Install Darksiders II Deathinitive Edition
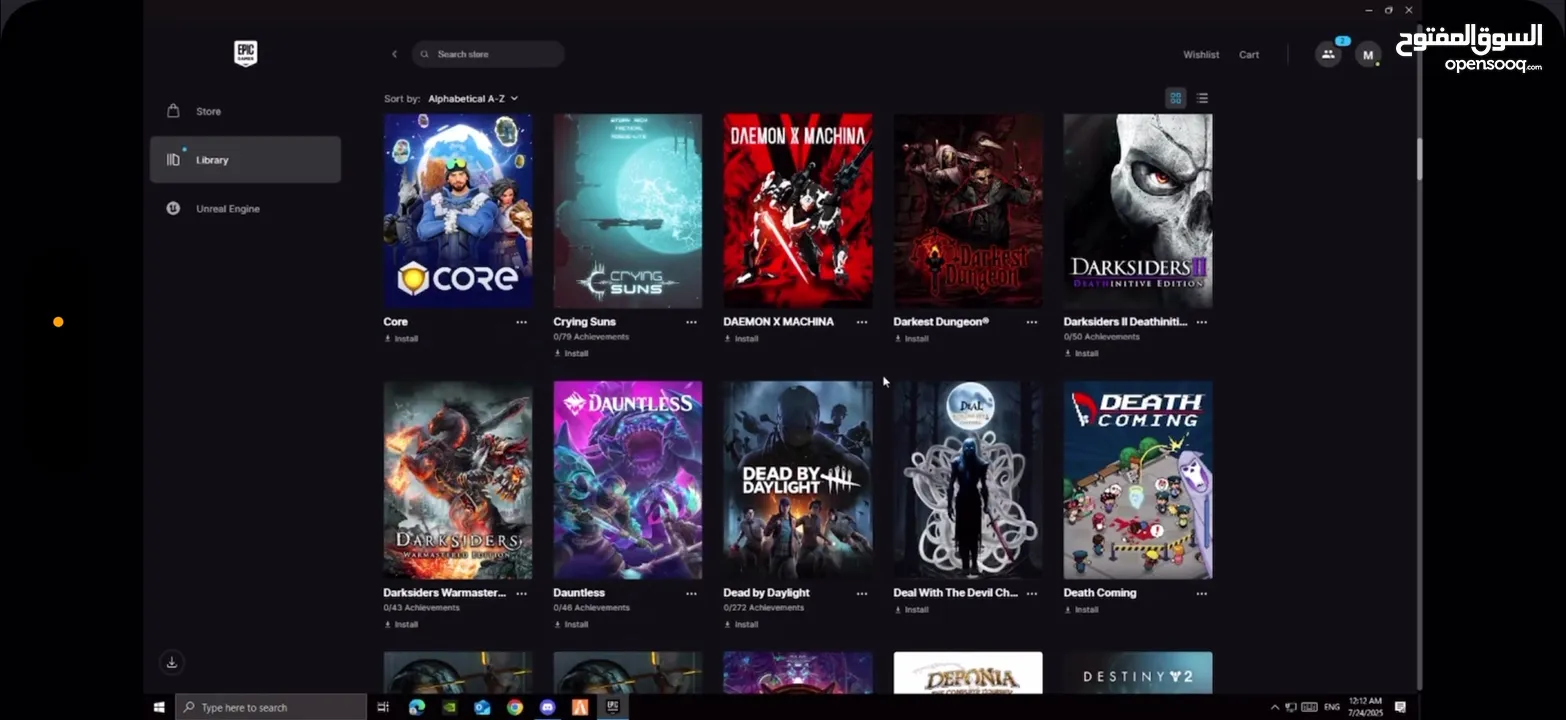The image size is (1566, 720). [x=1081, y=353]
